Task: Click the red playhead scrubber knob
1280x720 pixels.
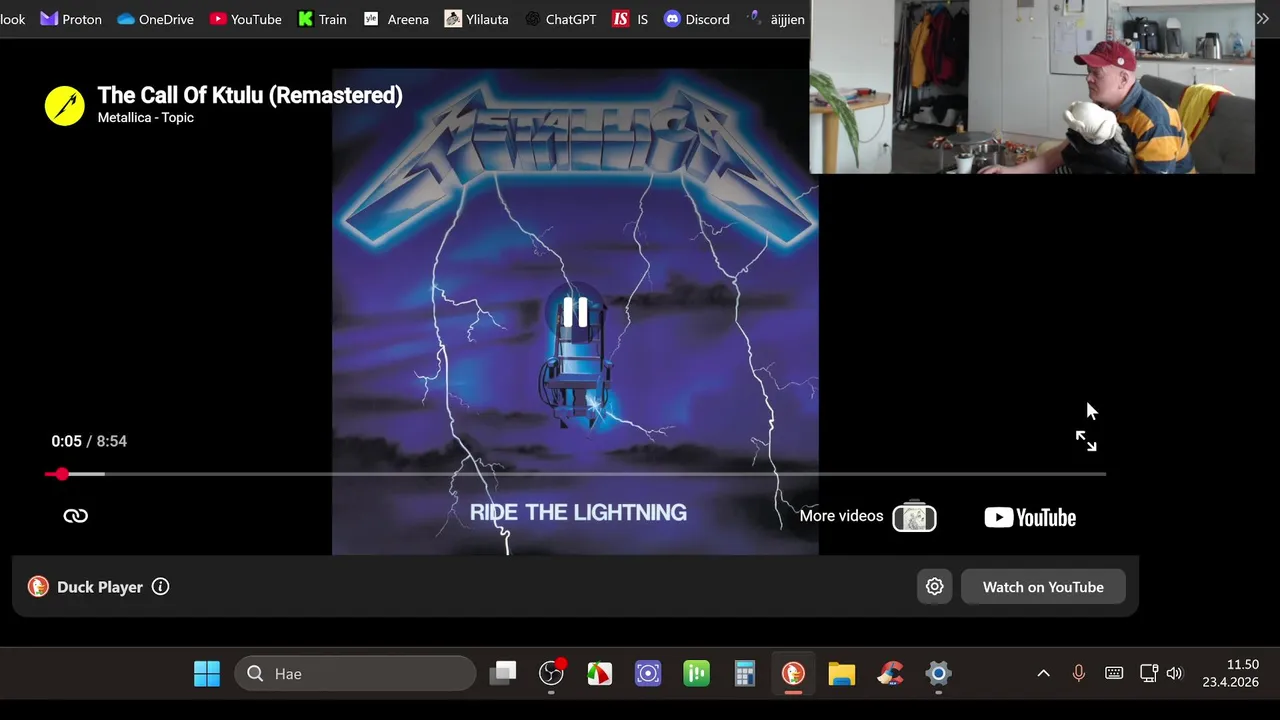Action: click(x=62, y=474)
